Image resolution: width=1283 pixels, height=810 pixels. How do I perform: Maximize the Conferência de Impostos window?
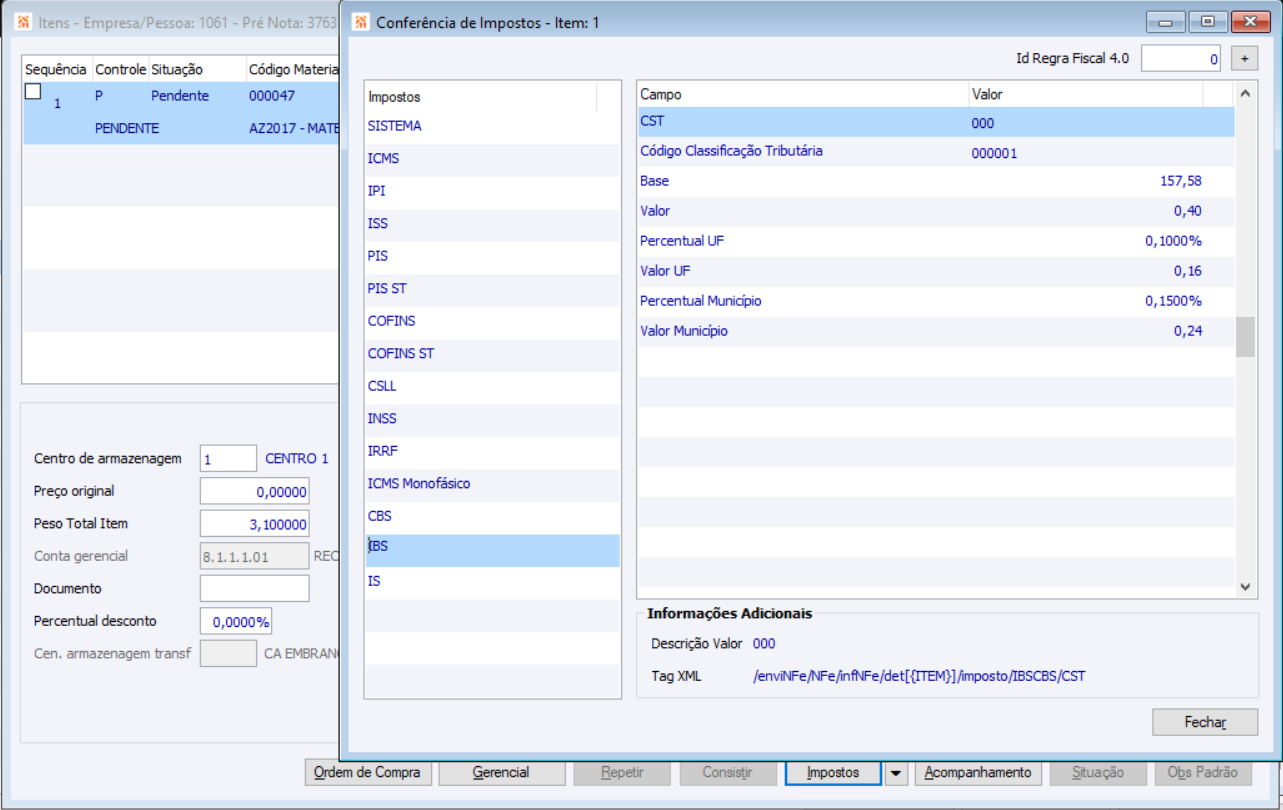point(1208,21)
